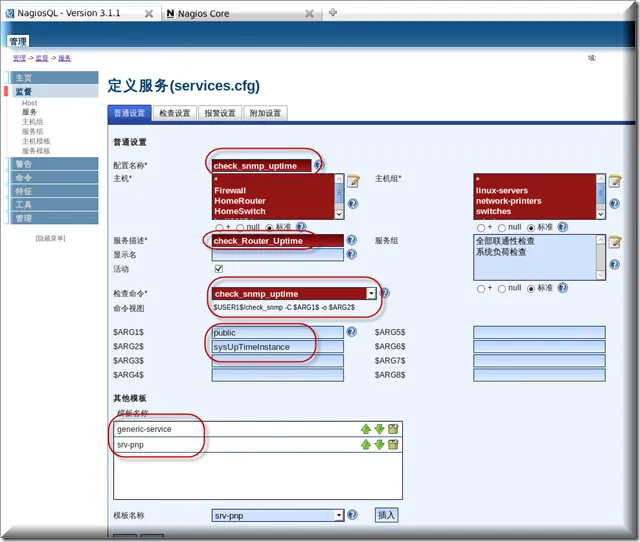
Task: Switch to 附加设置 tab
Action: [x=265, y=113]
